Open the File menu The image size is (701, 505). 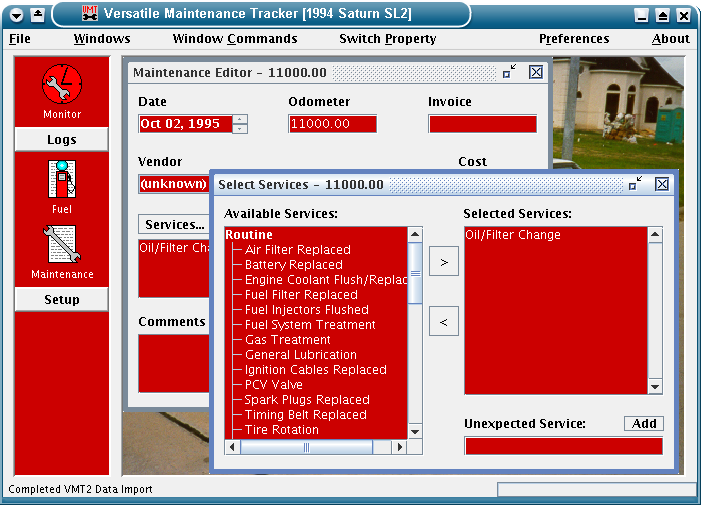pyautogui.click(x=20, y=39)
